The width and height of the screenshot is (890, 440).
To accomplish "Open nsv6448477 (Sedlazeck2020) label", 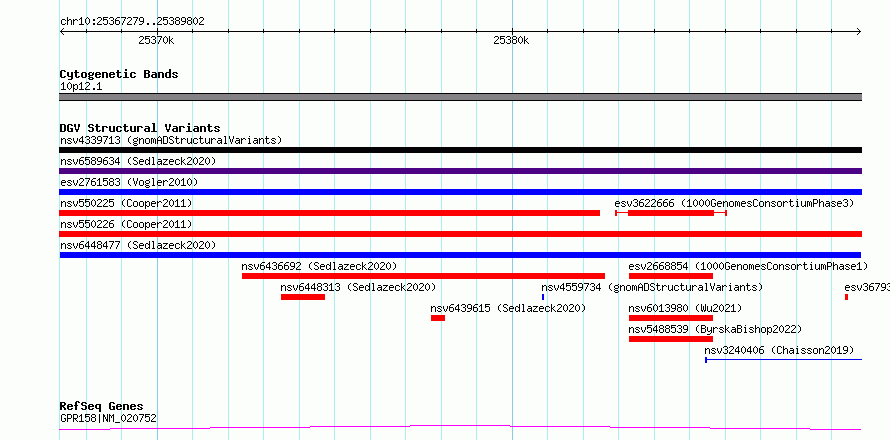I will tap(138, 245).
